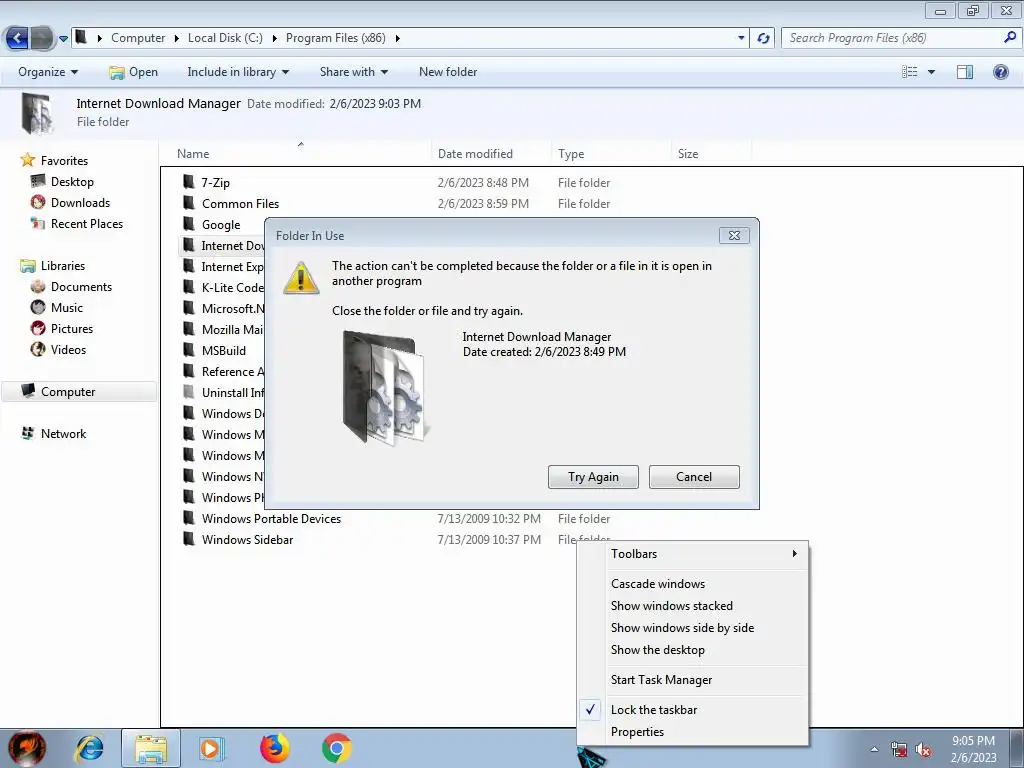Show hidden system tray icons
The image size is (1024, 768).
point(874,749)
